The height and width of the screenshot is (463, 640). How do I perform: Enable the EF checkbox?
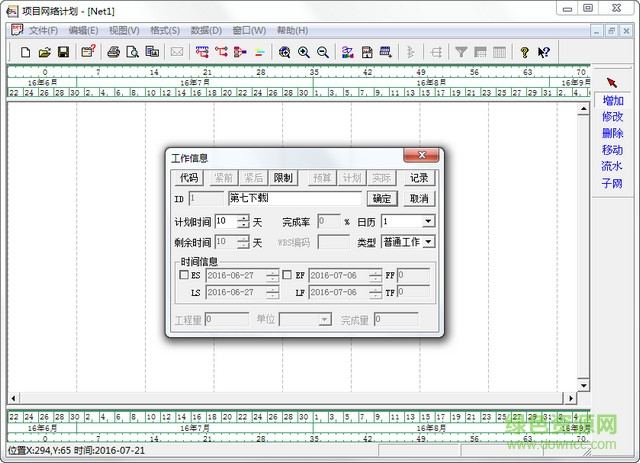(x=287, y=274)
